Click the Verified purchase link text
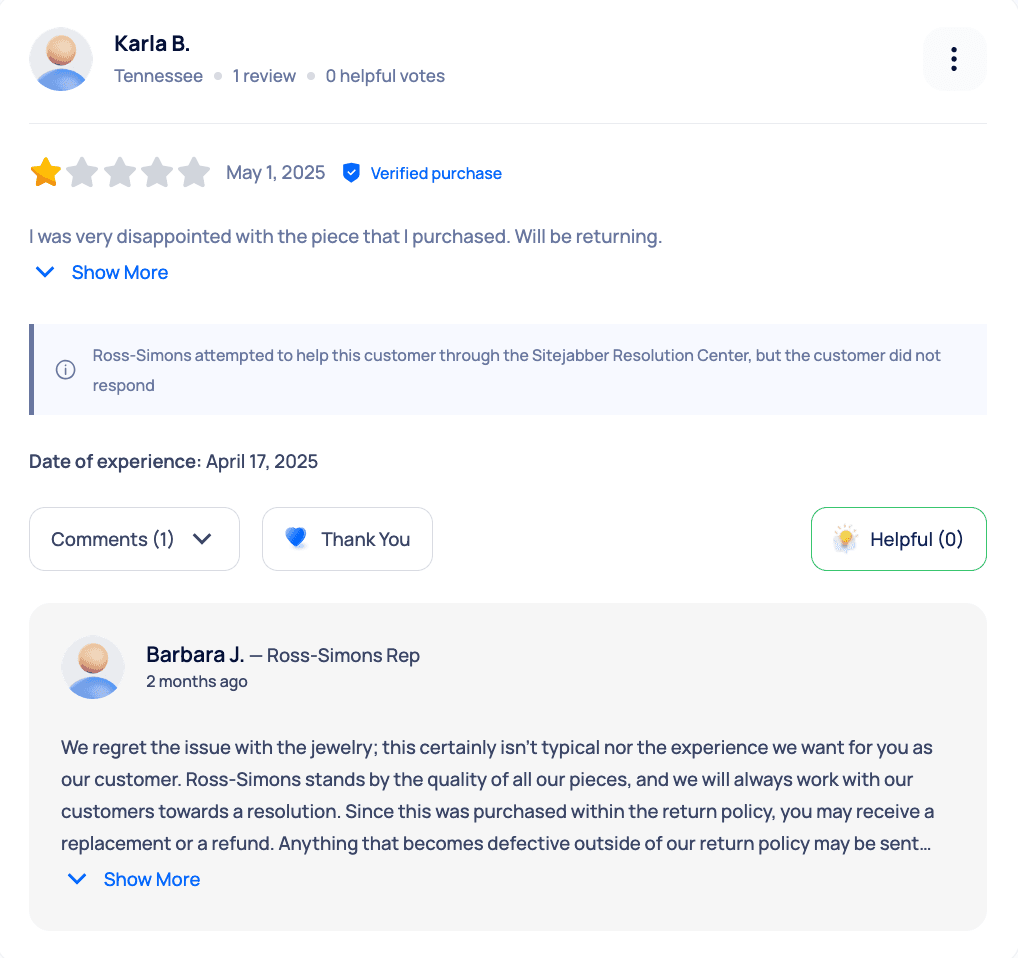Image resolution: width=1018 pixels, height=958 pixels. click(x=436, y=173)
